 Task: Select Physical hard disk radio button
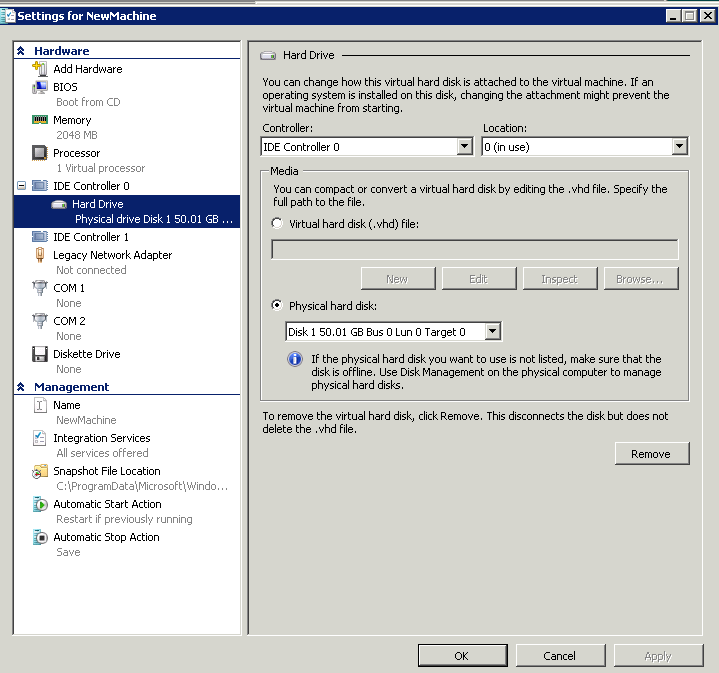(277, 305)
